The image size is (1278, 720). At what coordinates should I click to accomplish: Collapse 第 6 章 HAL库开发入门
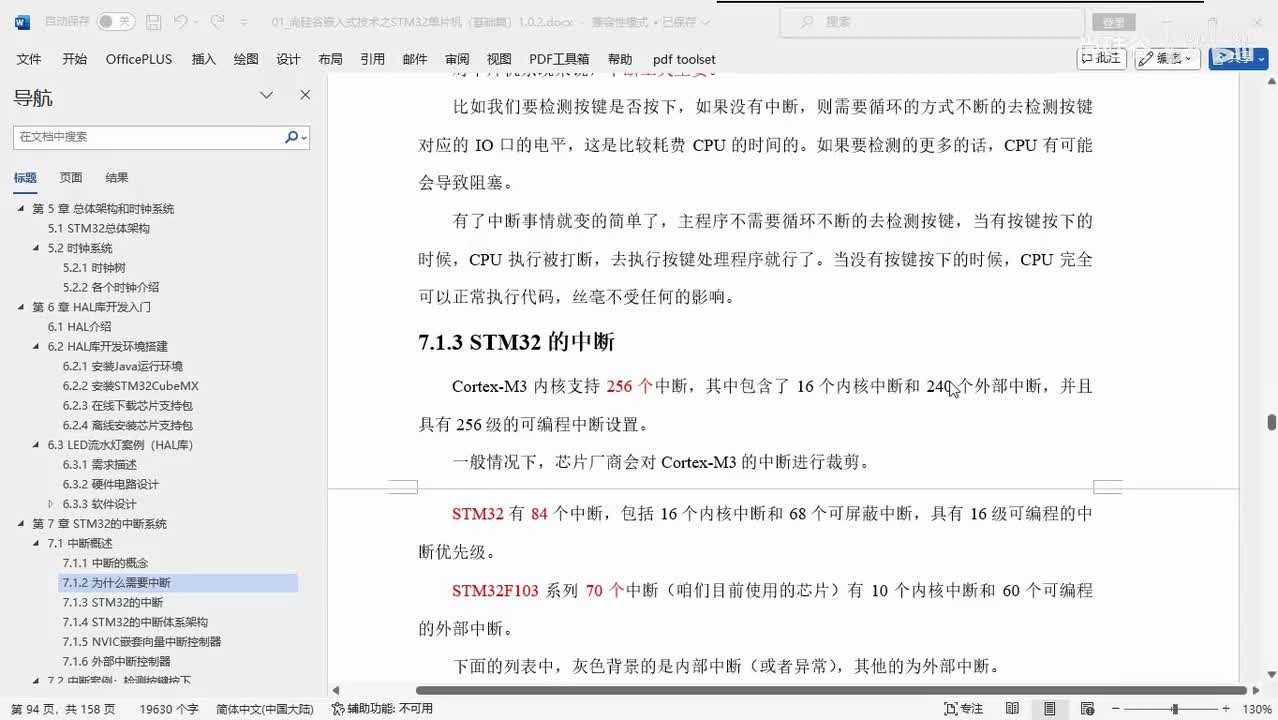[21, 307]
